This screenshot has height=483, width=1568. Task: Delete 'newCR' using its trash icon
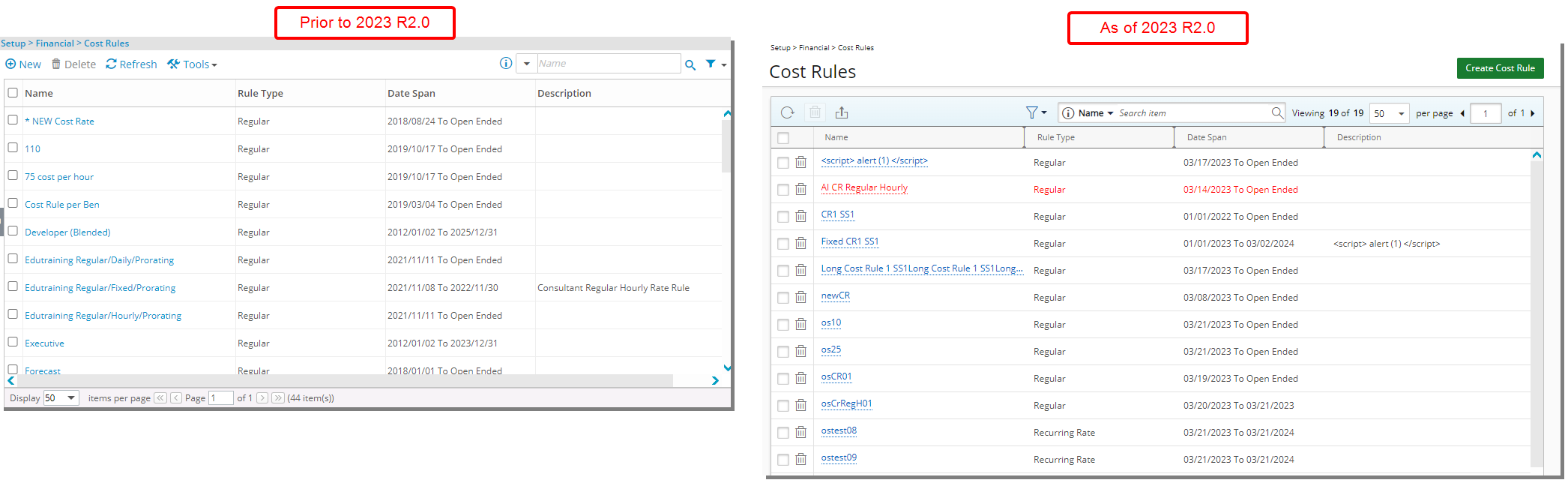click(x=801, y=297)
